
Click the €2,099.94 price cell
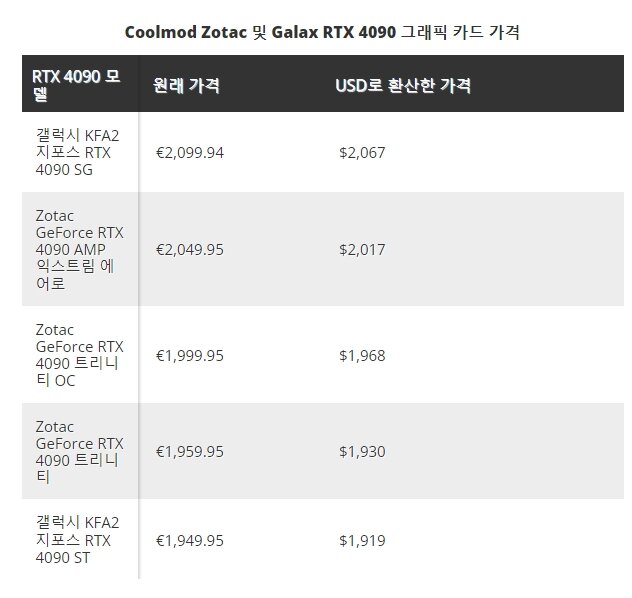190,153
